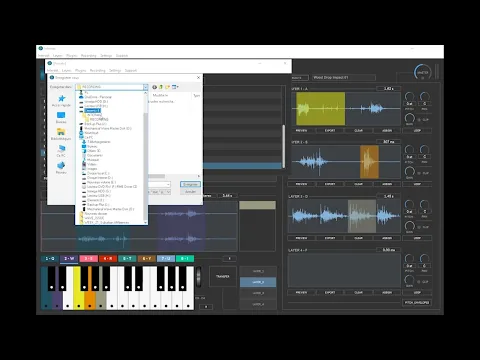
Task: Click location list scrollbar down arrow
Action: (x=145, y=222)
